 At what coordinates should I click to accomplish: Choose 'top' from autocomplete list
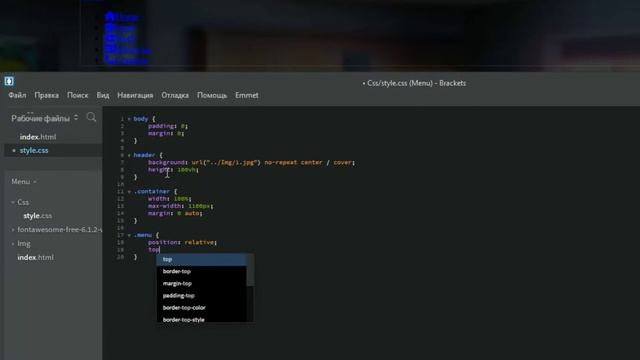(x=202, y=260)
